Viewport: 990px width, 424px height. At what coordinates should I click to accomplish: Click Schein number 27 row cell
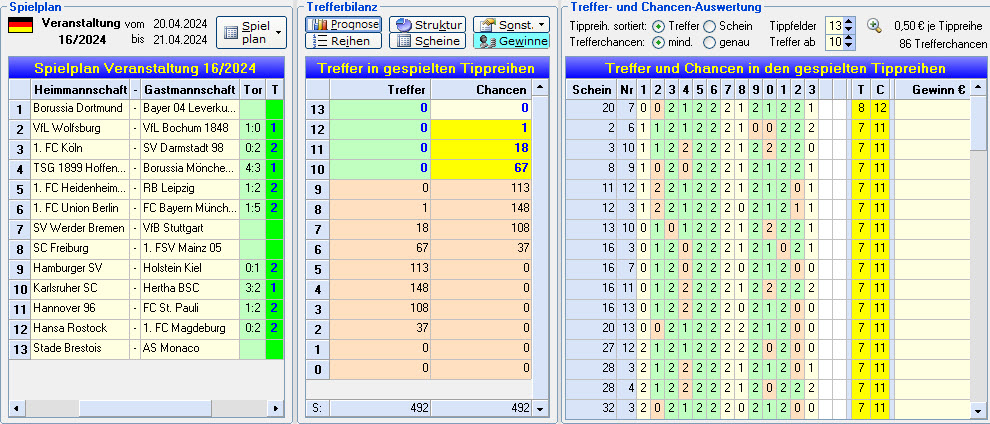pyautogui.click(x=591, y=348)
